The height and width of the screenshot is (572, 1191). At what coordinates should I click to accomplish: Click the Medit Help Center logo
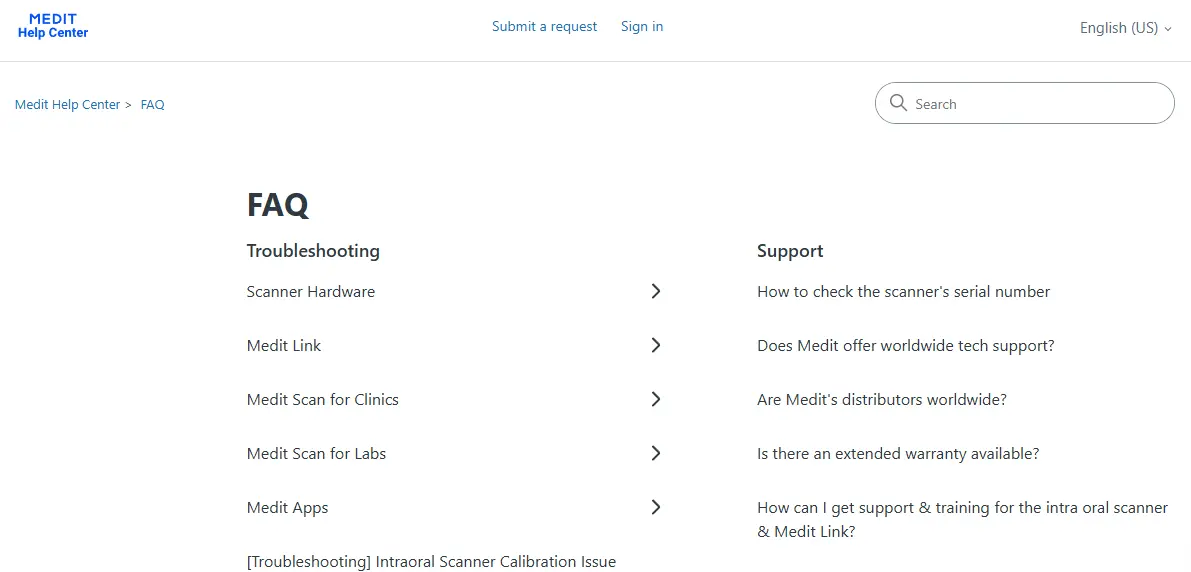click(53, 26)
